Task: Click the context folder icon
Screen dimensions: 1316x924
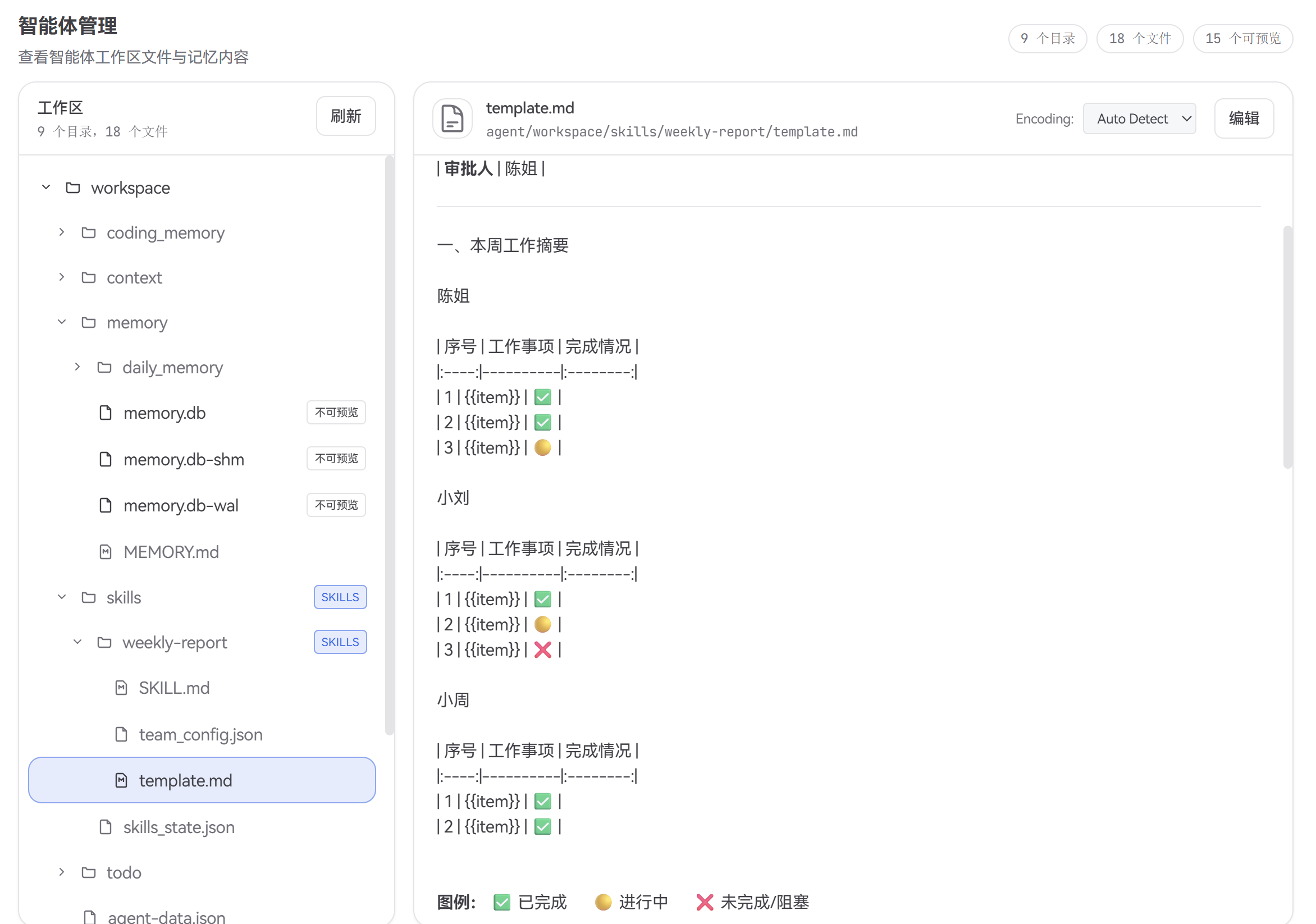Action: point(88,277)
